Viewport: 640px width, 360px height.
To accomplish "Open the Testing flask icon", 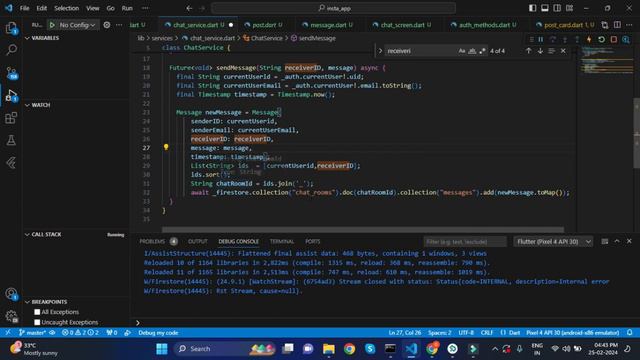I will coord(11,140).
